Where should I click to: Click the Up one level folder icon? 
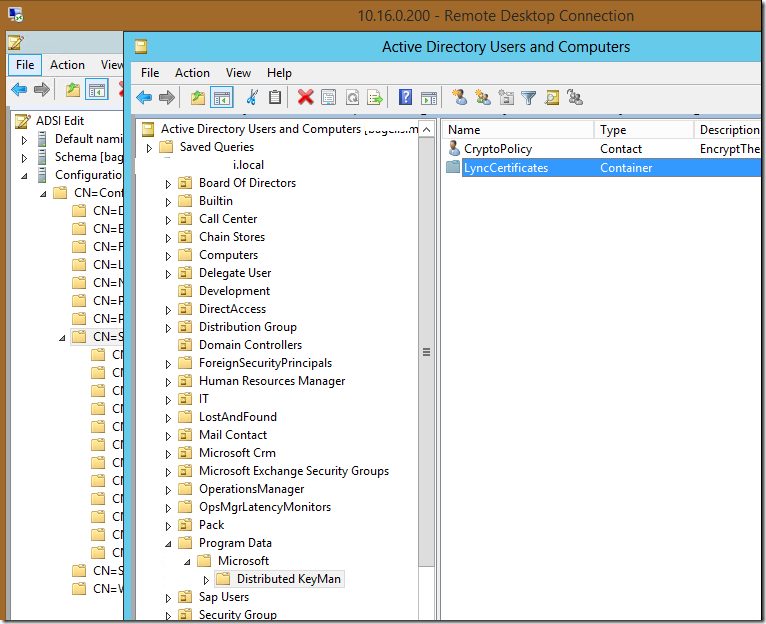point(198,97)
